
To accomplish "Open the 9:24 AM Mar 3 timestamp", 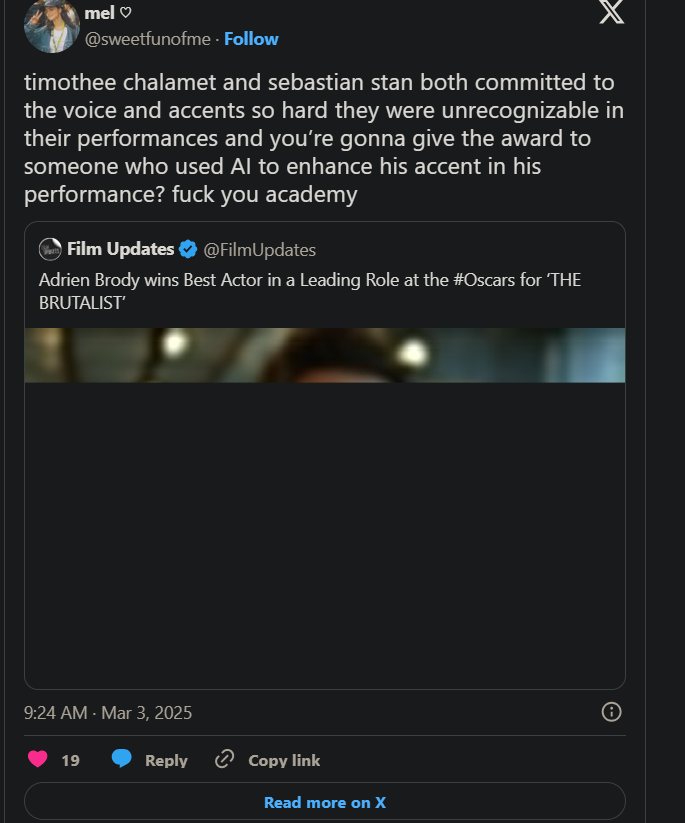I will (x=108, y=713).
